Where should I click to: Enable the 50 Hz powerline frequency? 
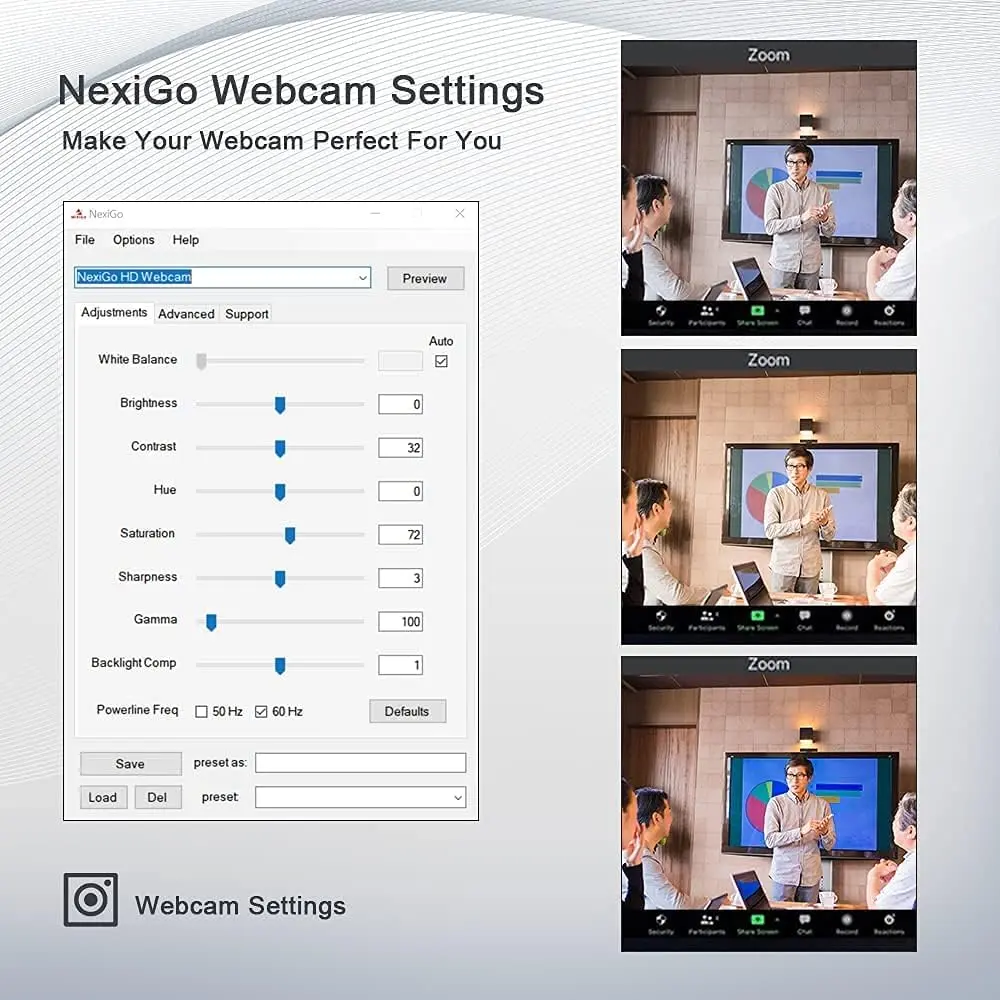[x=201, y=712]
